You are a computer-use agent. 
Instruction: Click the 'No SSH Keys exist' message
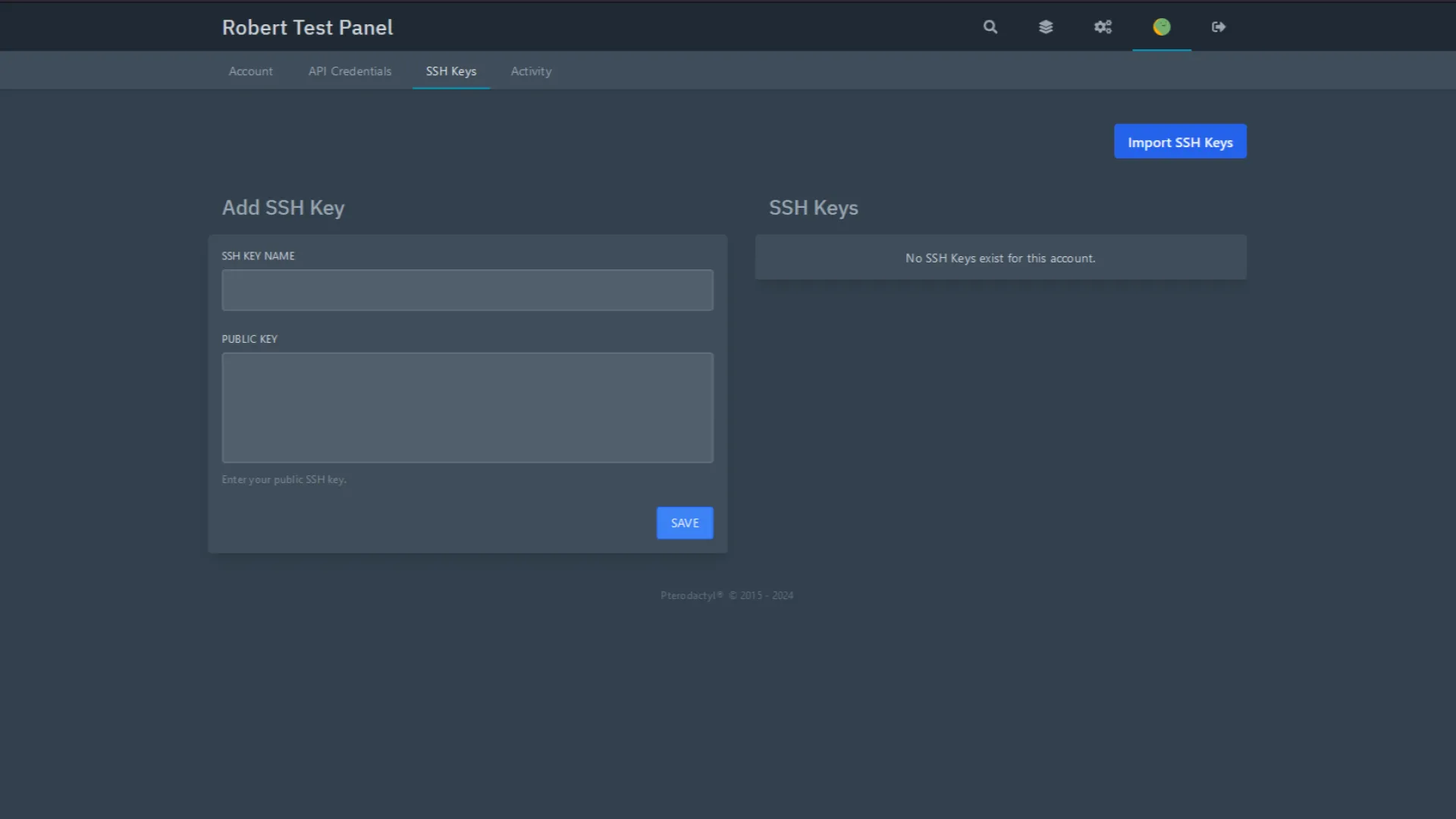tap(1000, 259)
